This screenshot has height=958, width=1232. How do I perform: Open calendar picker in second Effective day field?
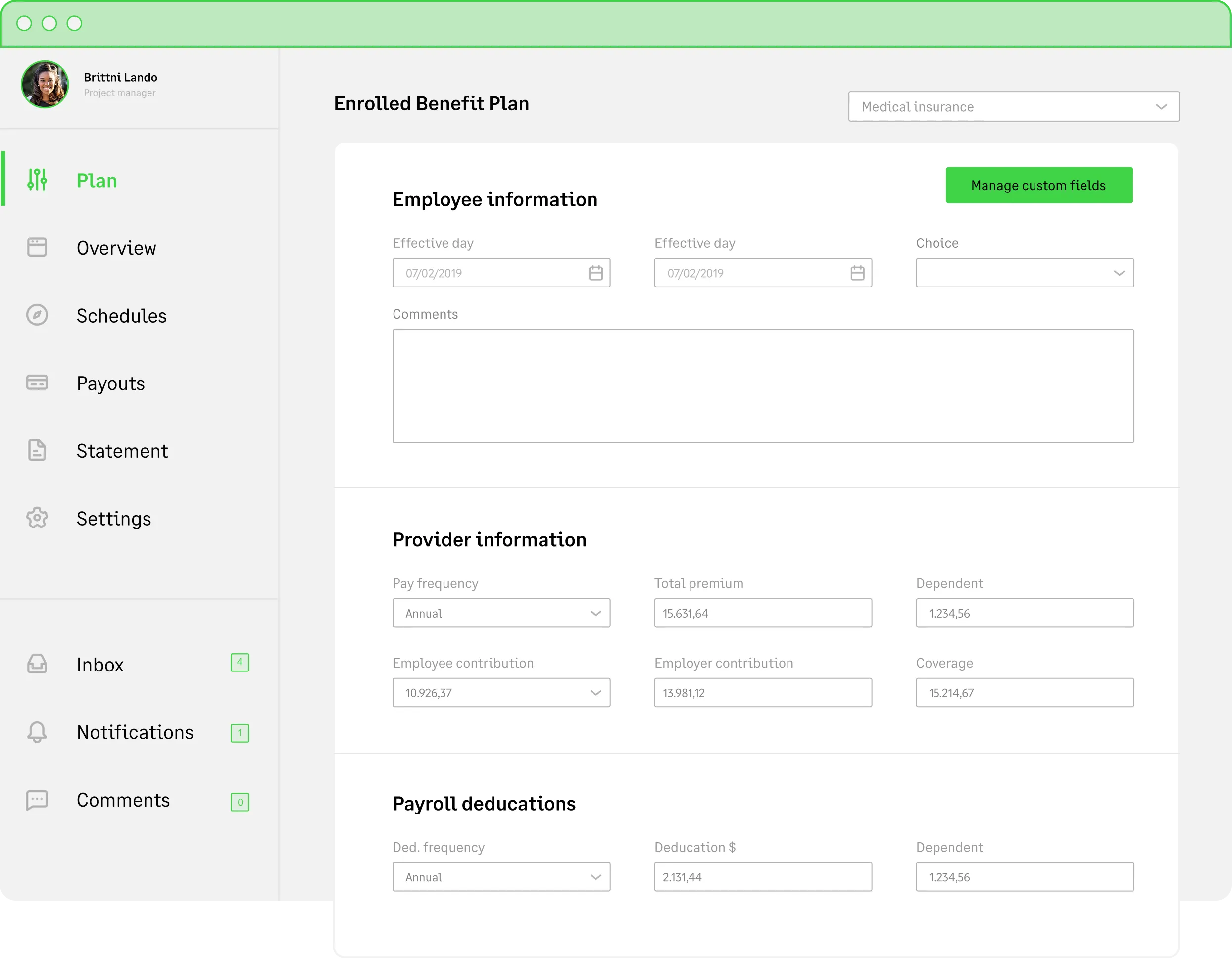pyautogui.click(x=857, y=273)
